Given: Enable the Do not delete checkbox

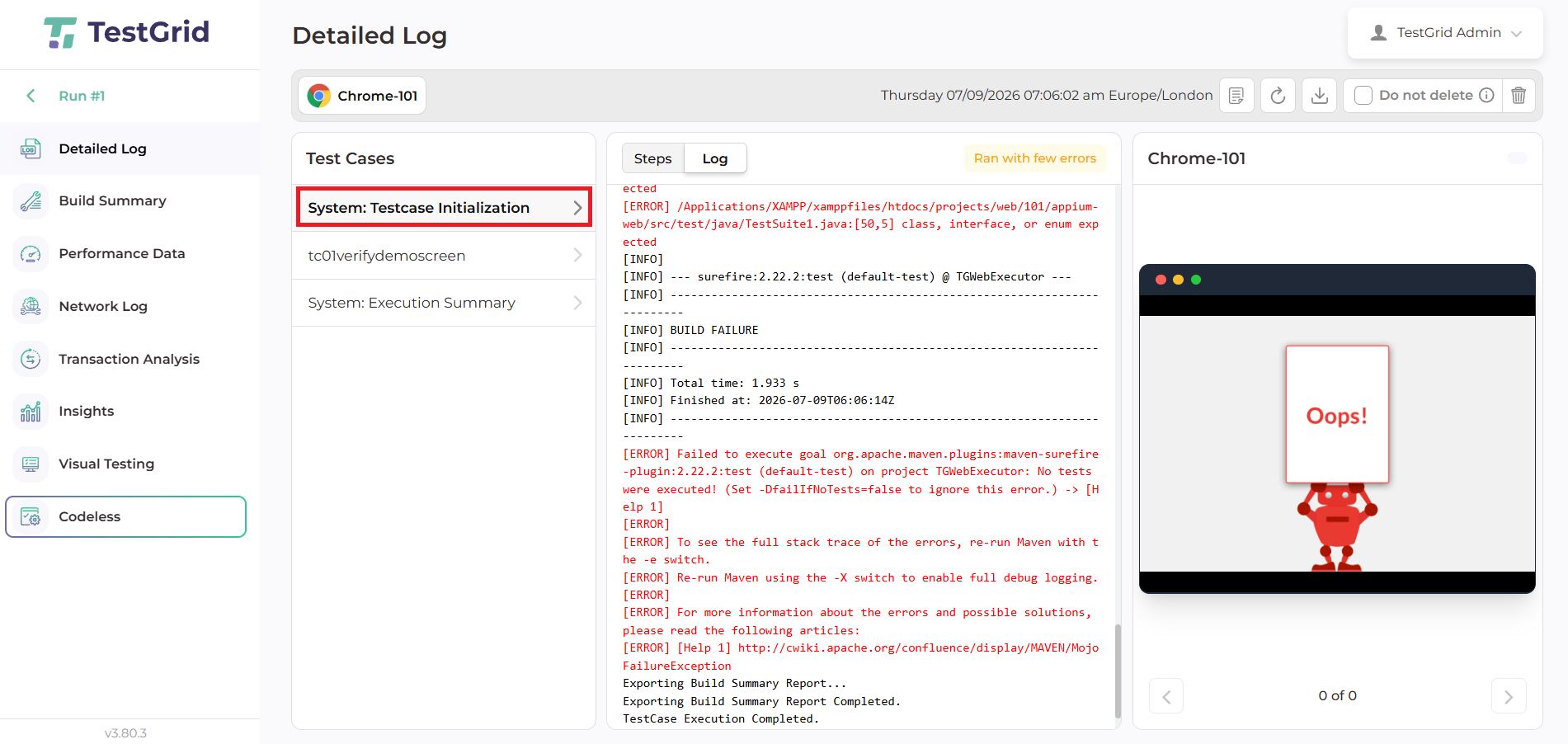Looking at the screenshot, I should tap(1363, 95).
